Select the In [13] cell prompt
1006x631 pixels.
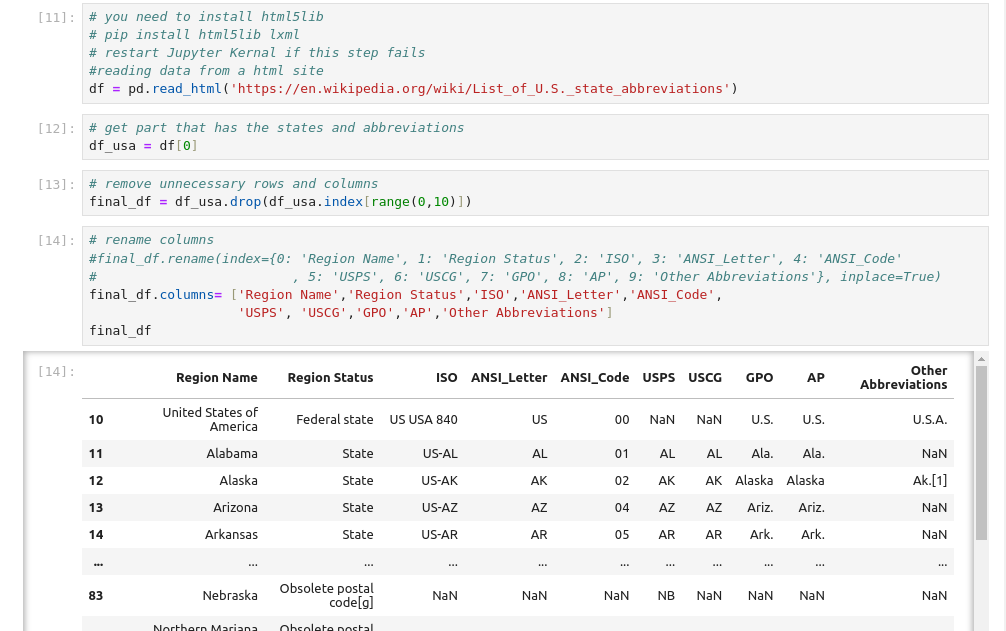click(56, 184)
